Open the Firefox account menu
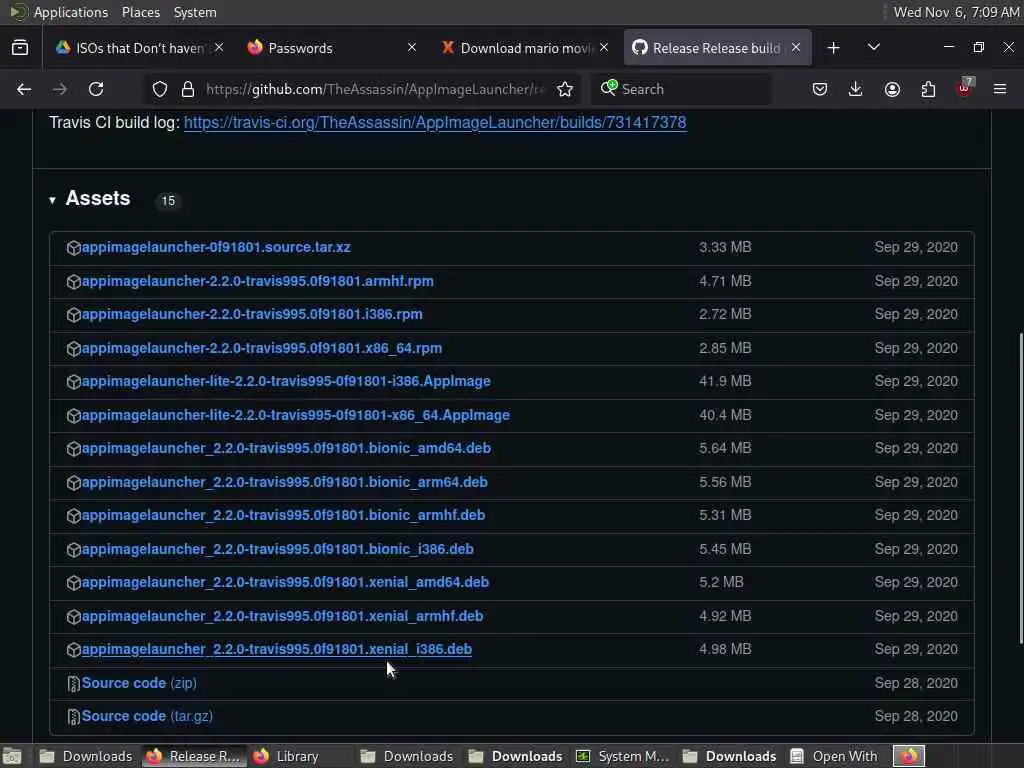Viewport: 1024px width, 768px height. coord(892,89)
